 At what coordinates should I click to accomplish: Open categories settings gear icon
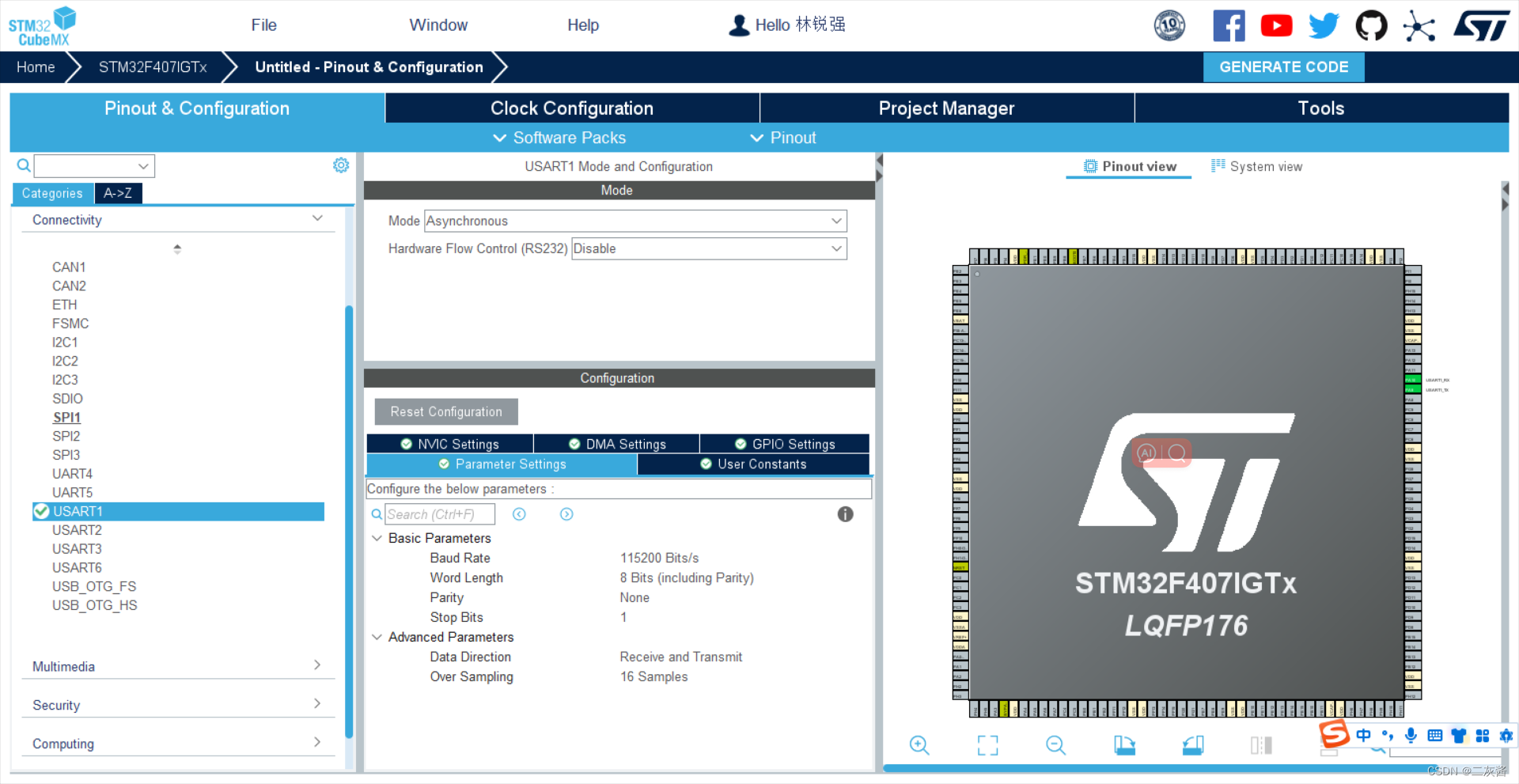[x=341, y=165]
